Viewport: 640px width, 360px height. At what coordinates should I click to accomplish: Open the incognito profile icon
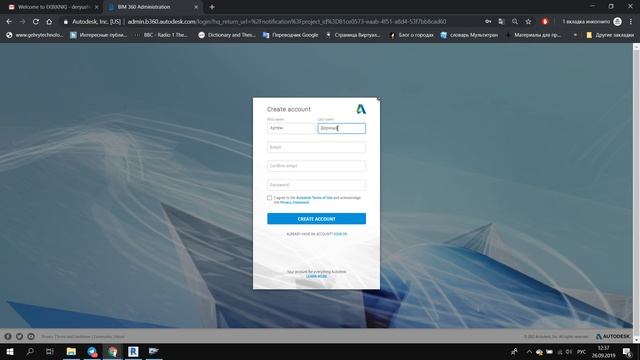618,22
